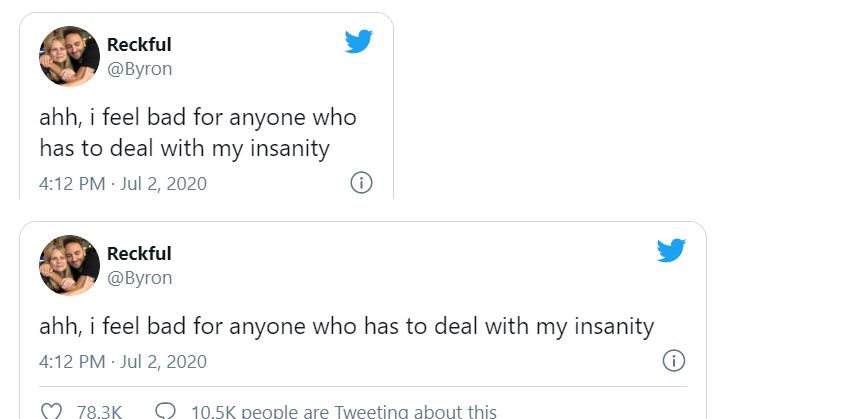Screen dimensions: 844x419
Task: Click the reply speech bubble icon
Action: (166, 411)
